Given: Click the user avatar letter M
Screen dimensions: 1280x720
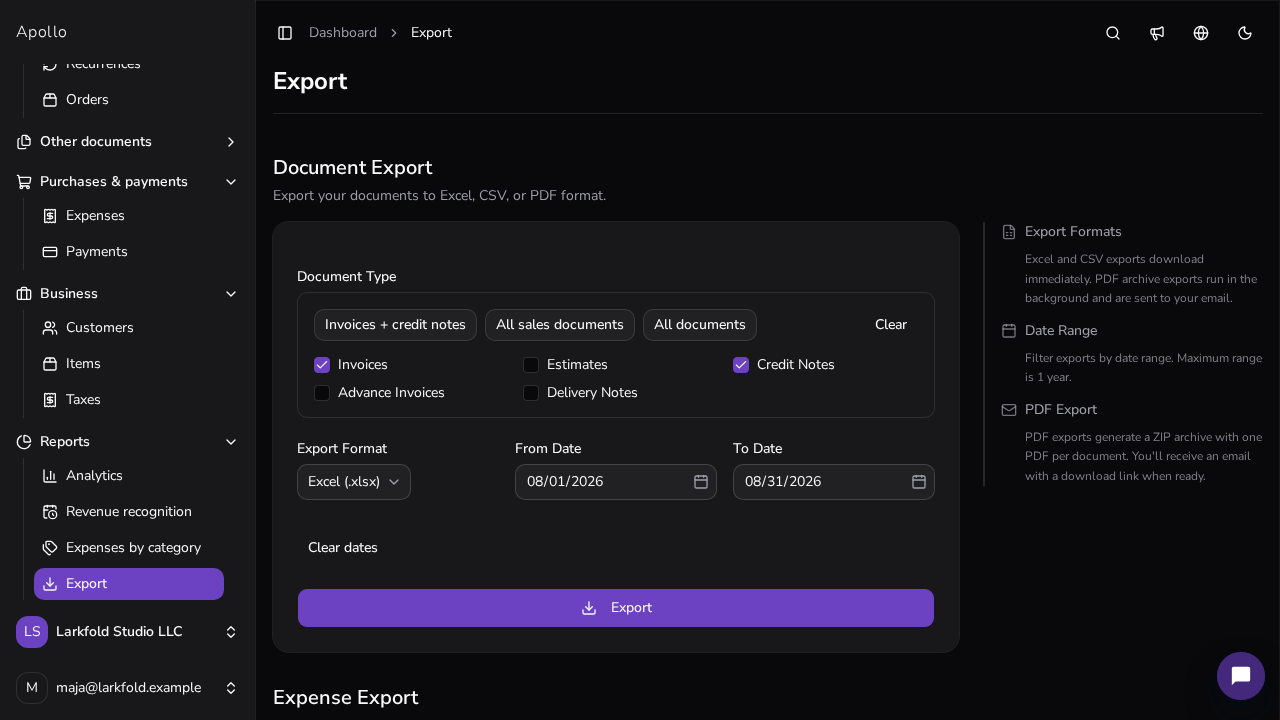Looking at the screenshot, I should click(x=32, y=688).
